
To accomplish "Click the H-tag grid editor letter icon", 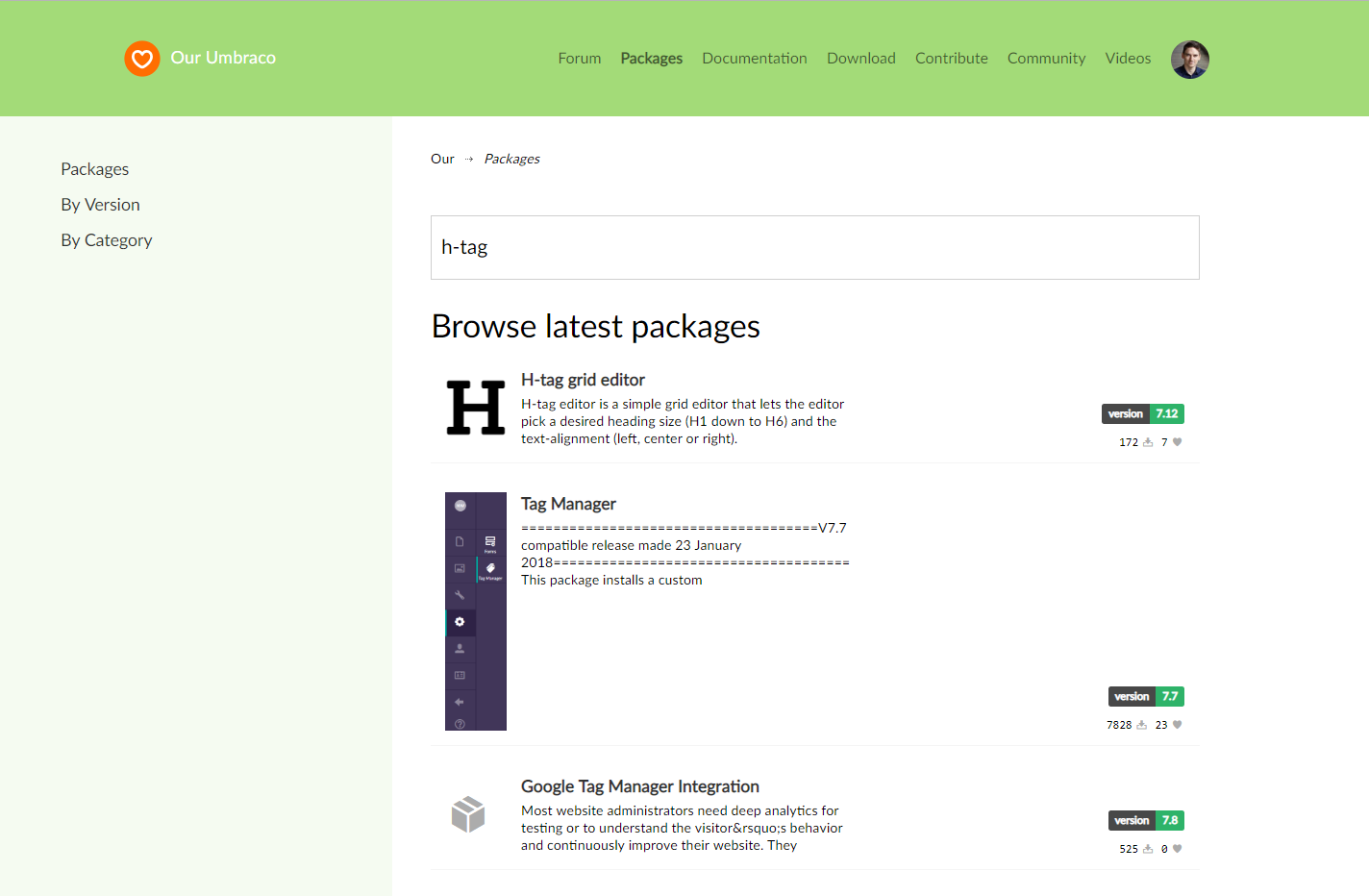I will click(475, 408).
